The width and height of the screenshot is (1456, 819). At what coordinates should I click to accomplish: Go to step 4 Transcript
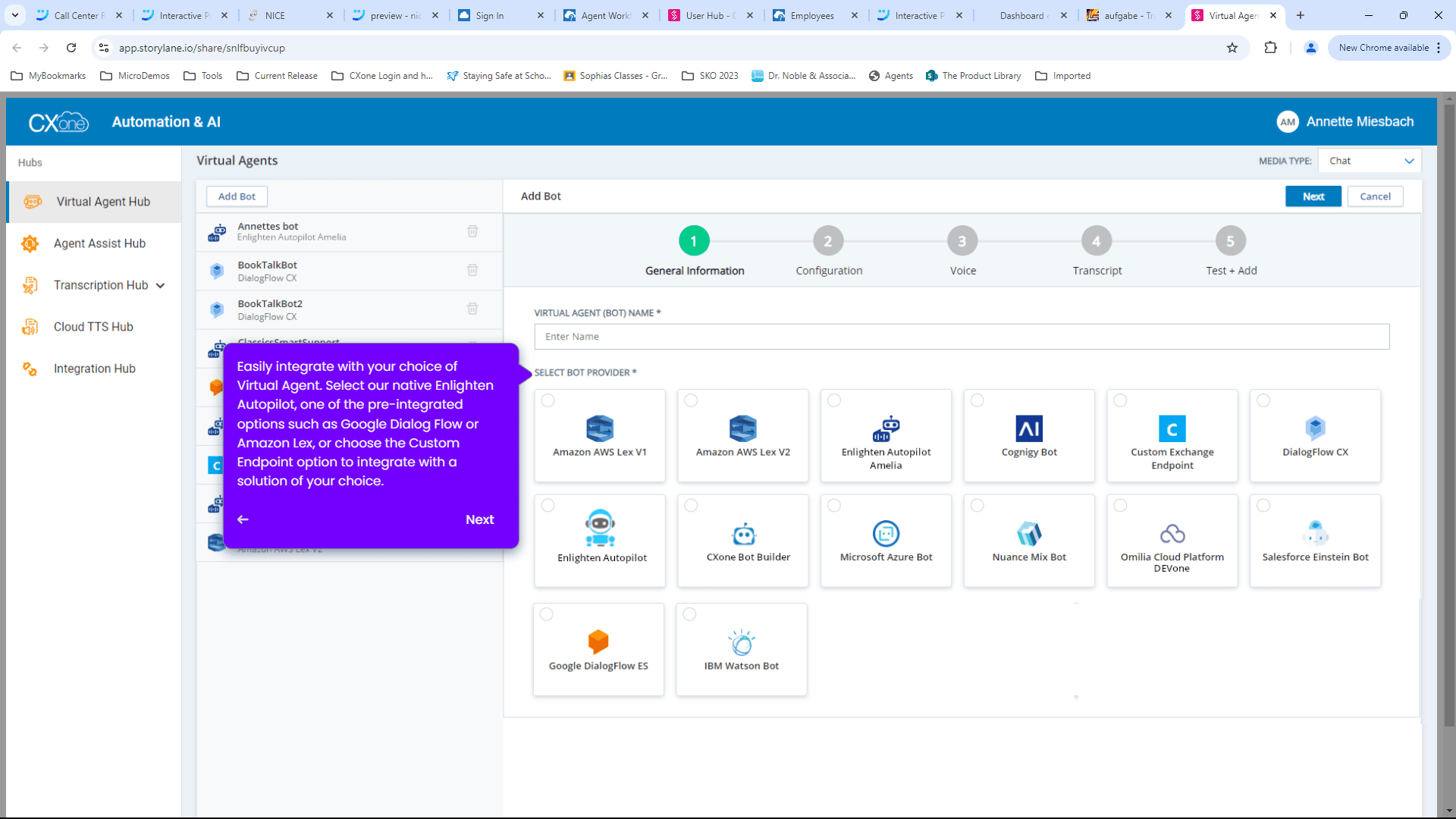click(1097, 241)
